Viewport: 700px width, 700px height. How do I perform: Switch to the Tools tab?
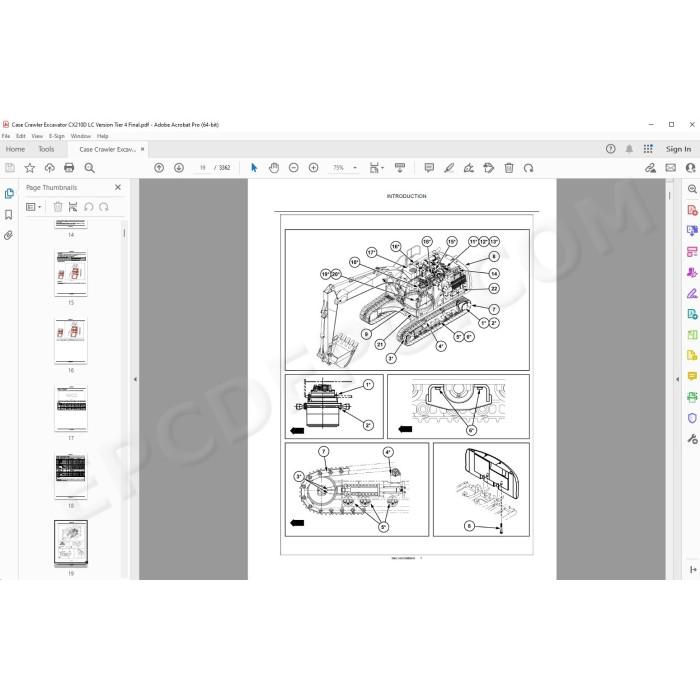click(46, 149)
